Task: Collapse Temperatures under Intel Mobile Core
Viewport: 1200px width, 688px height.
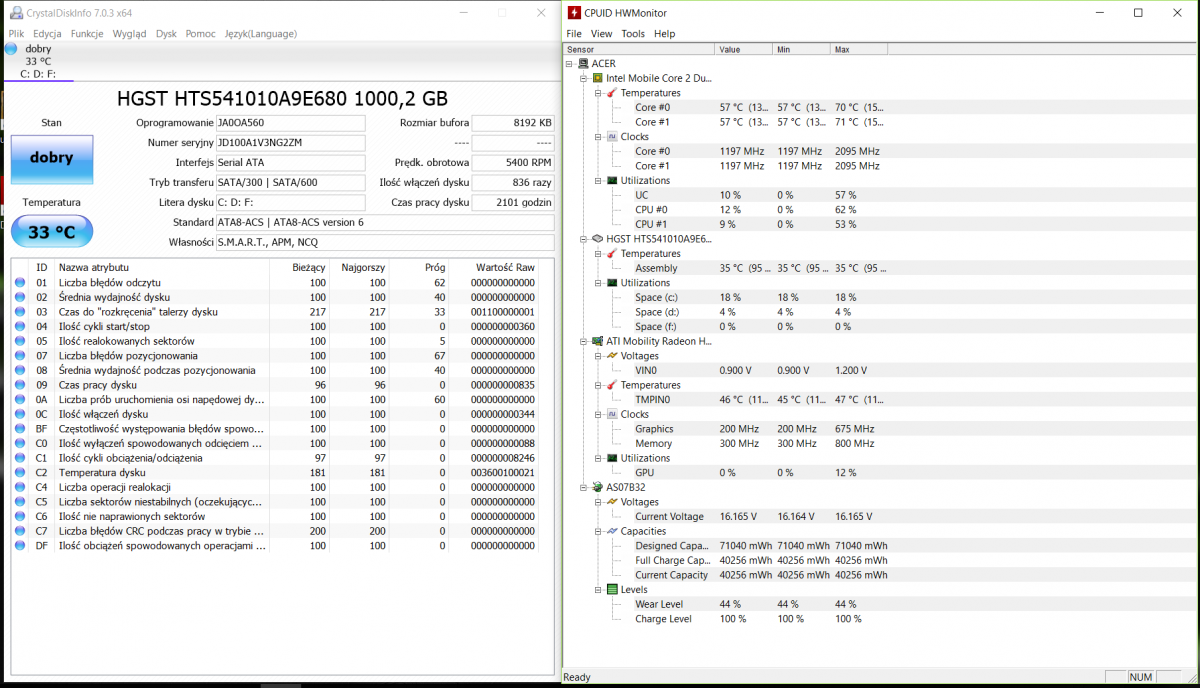Action: point(598,93)
